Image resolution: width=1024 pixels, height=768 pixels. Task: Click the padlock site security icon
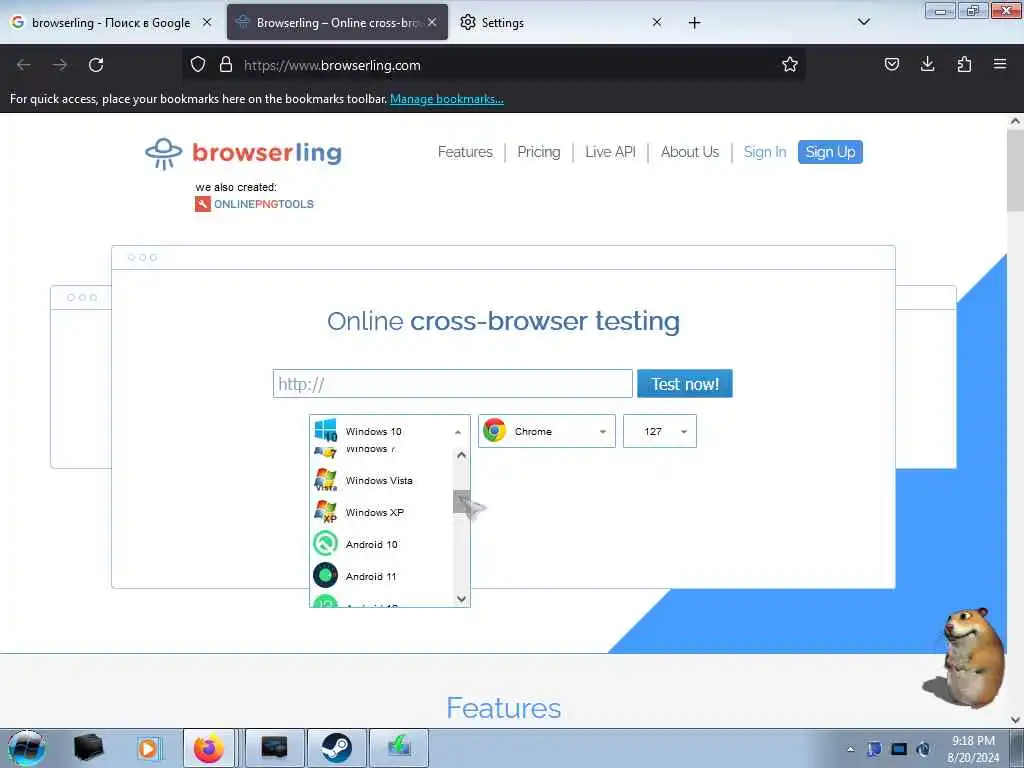point(226,64)
